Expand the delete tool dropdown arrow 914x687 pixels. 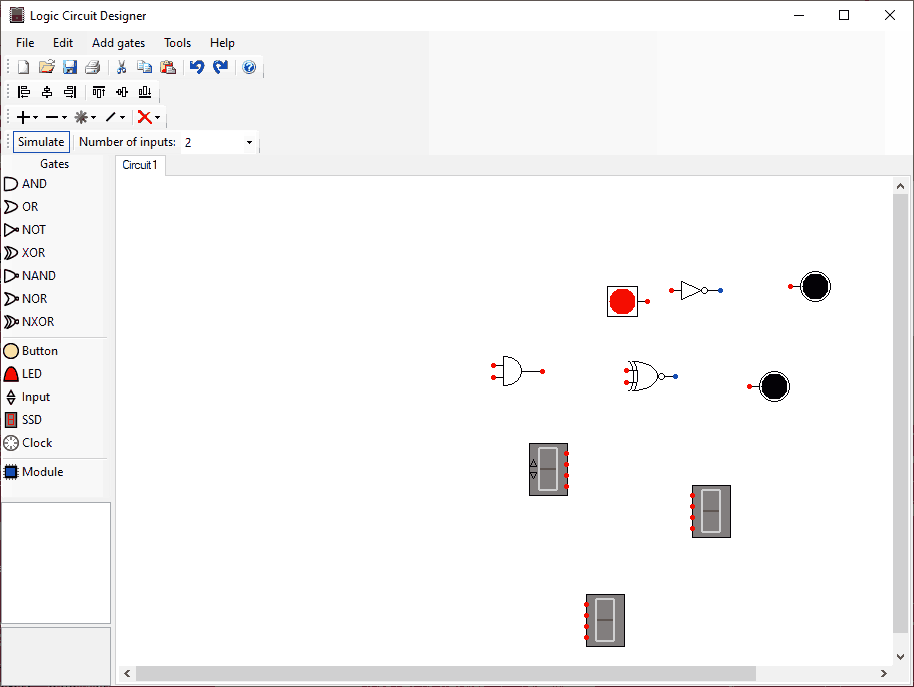tap(159, 117)
